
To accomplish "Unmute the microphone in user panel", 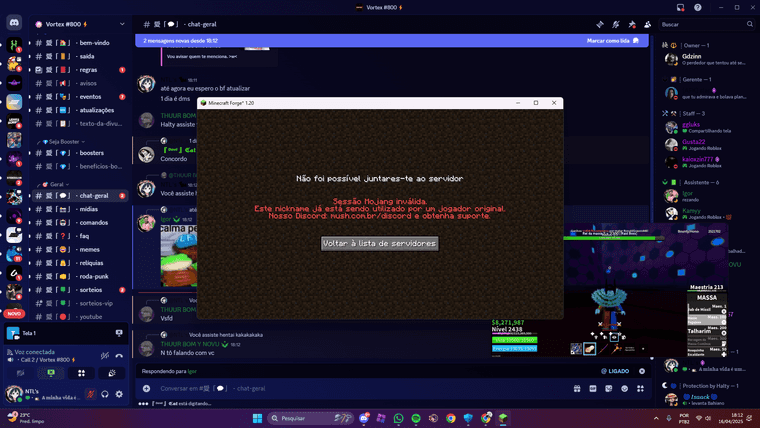I will 89,394.
